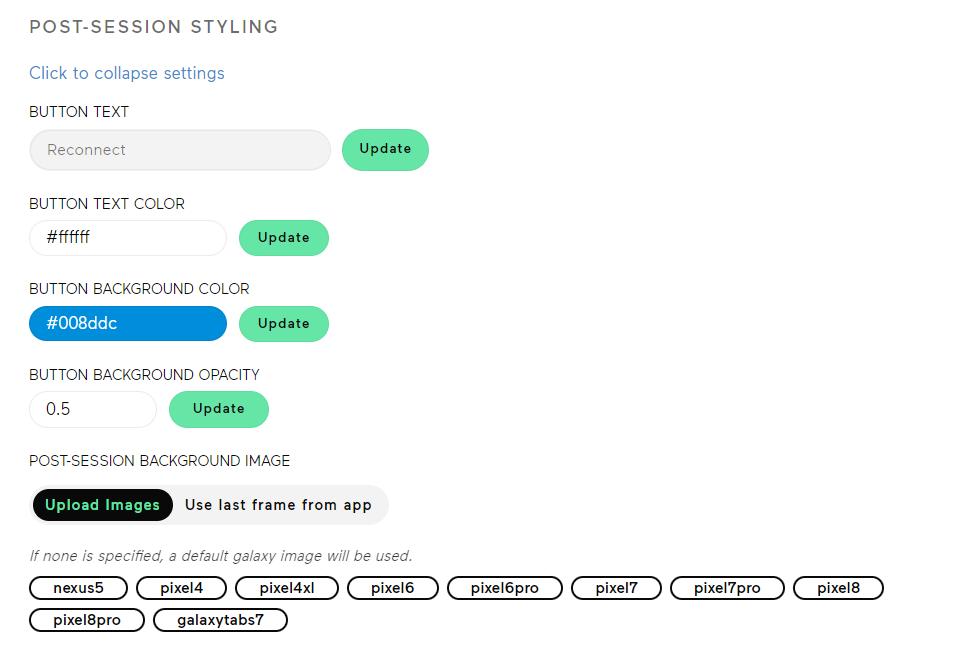The image size is (953, 647).
Task: Click the pixel8pro device tag
Action: click(87, 620)
